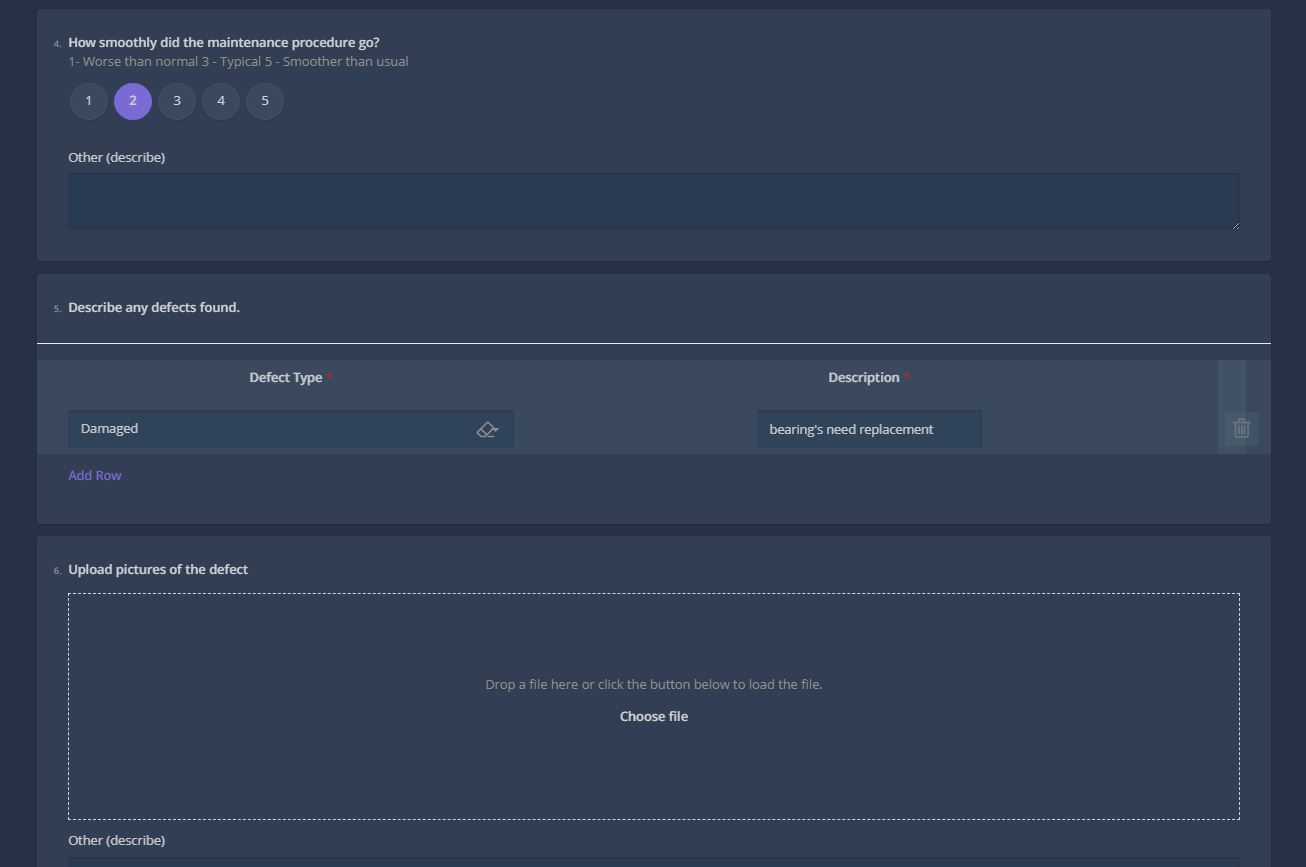1306x867 pixels.
Task: Clear the Damaged defect type selection
Action: pos(487,428)
